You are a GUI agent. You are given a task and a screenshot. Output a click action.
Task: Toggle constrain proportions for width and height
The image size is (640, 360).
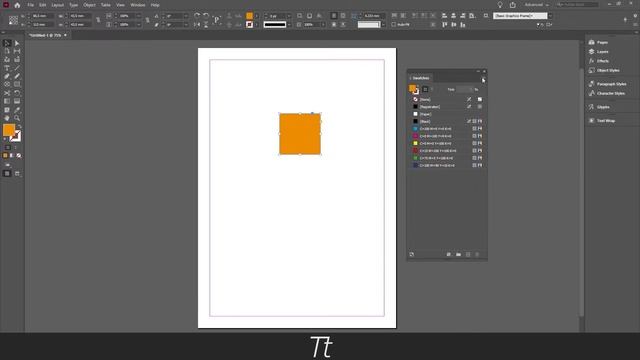pos(98,20)
